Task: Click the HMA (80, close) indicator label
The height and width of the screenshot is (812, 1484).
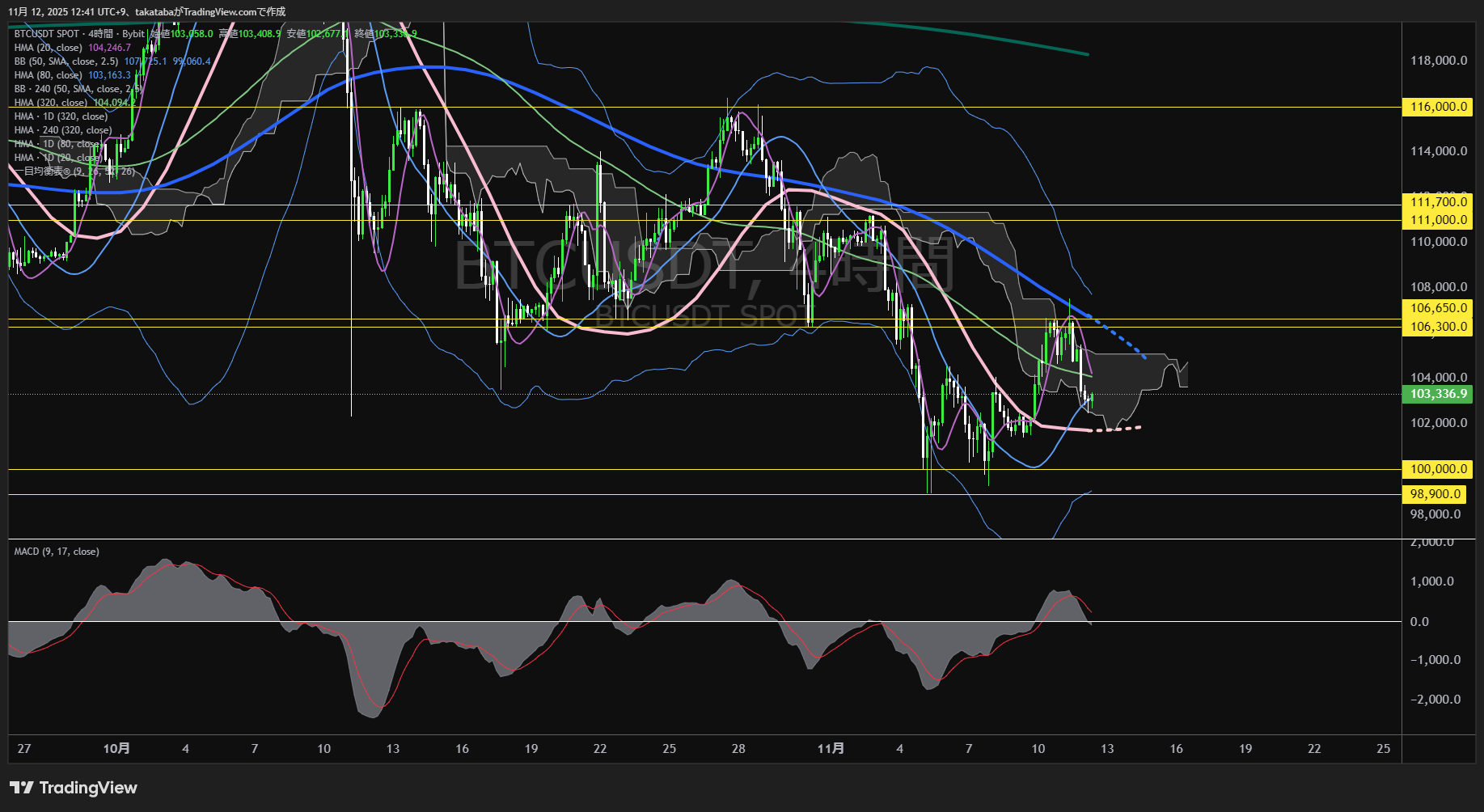Action: click(49, 75)
